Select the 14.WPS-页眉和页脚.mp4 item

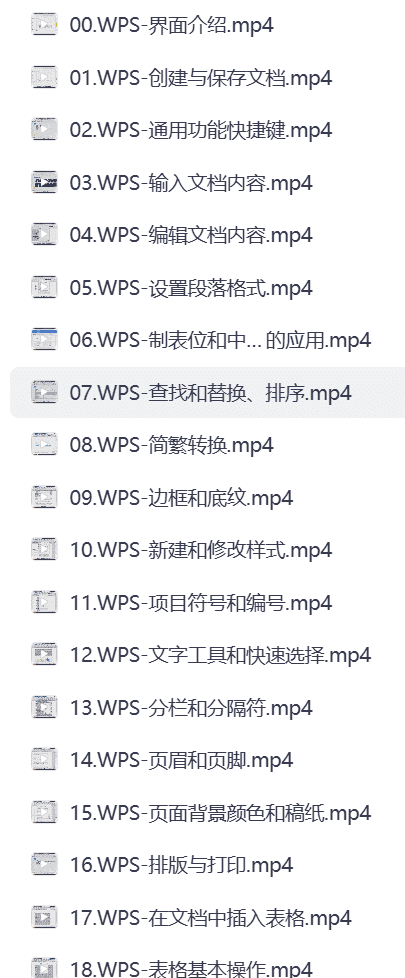click(x=181, y=760)
